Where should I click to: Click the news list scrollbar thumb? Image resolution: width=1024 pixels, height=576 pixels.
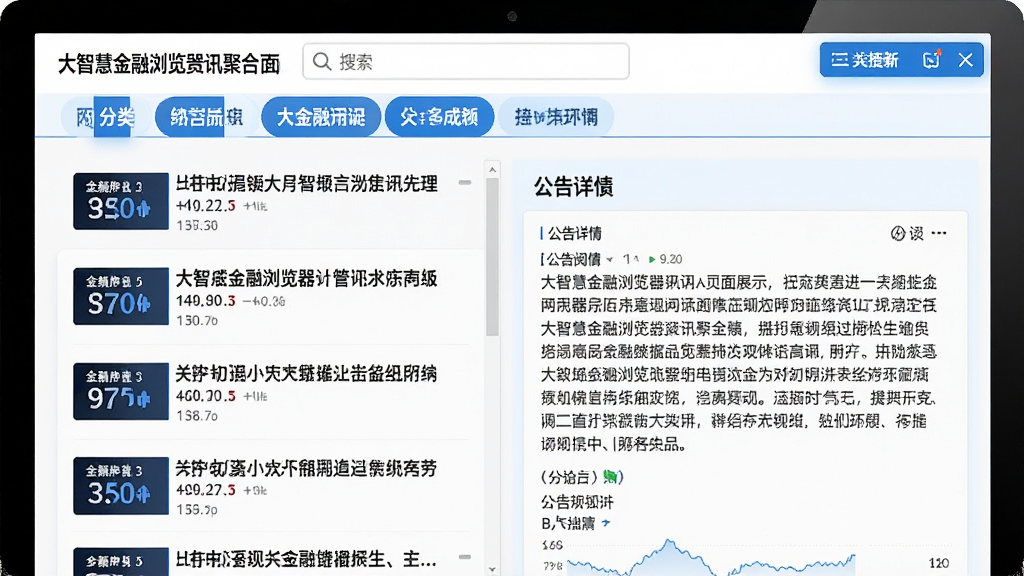(492, 257)
